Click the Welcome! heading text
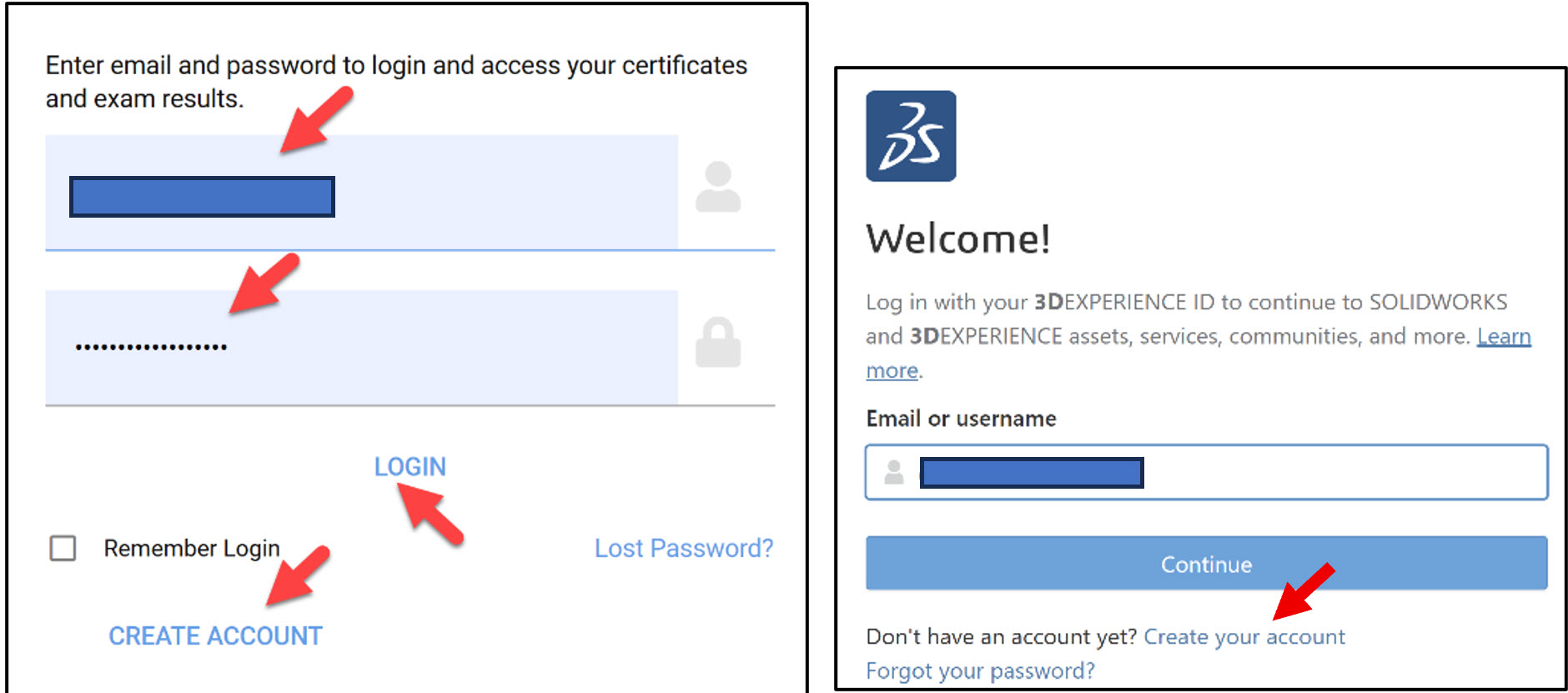 959,240
